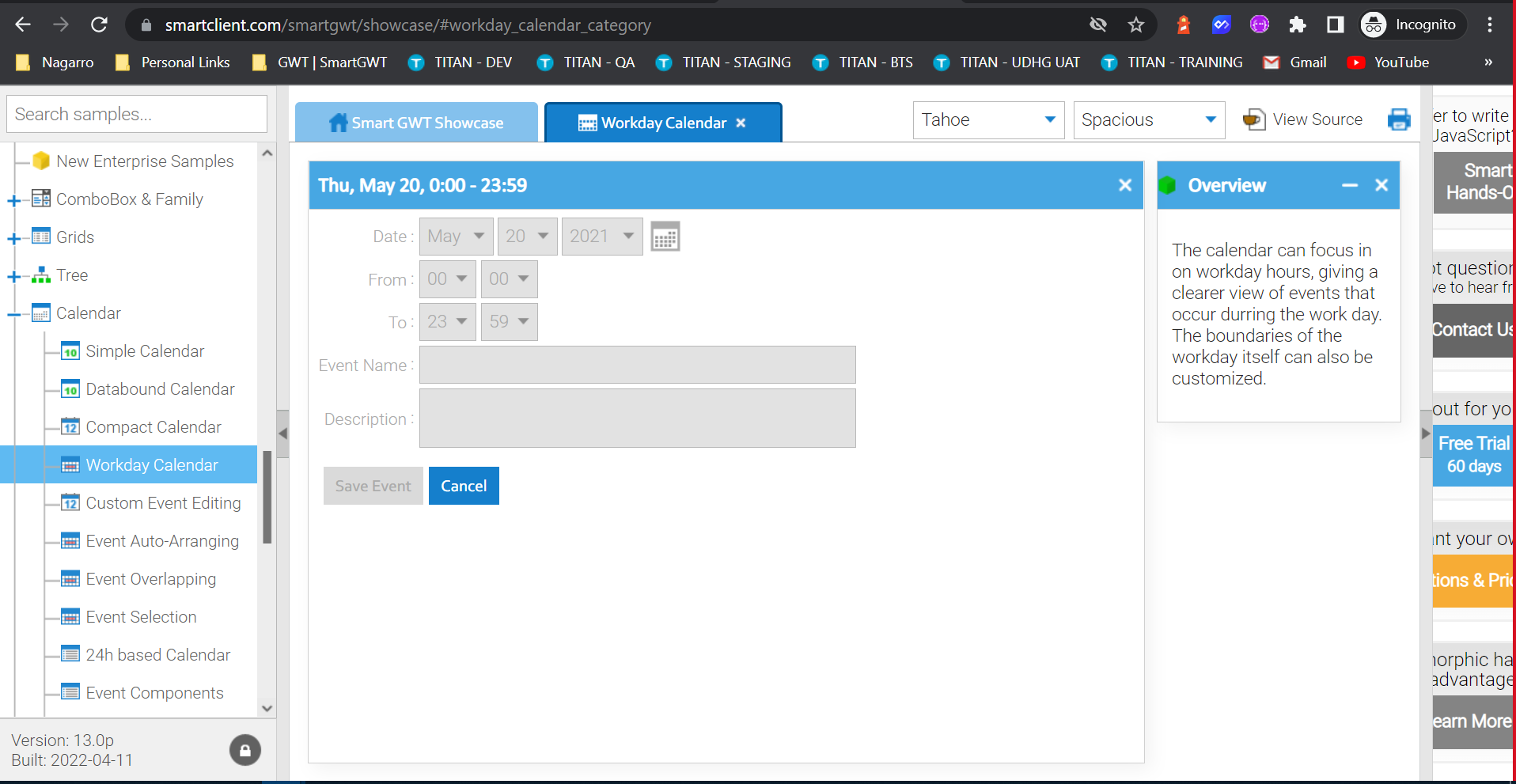Open the May month dropdown

[x=456, y=237]
